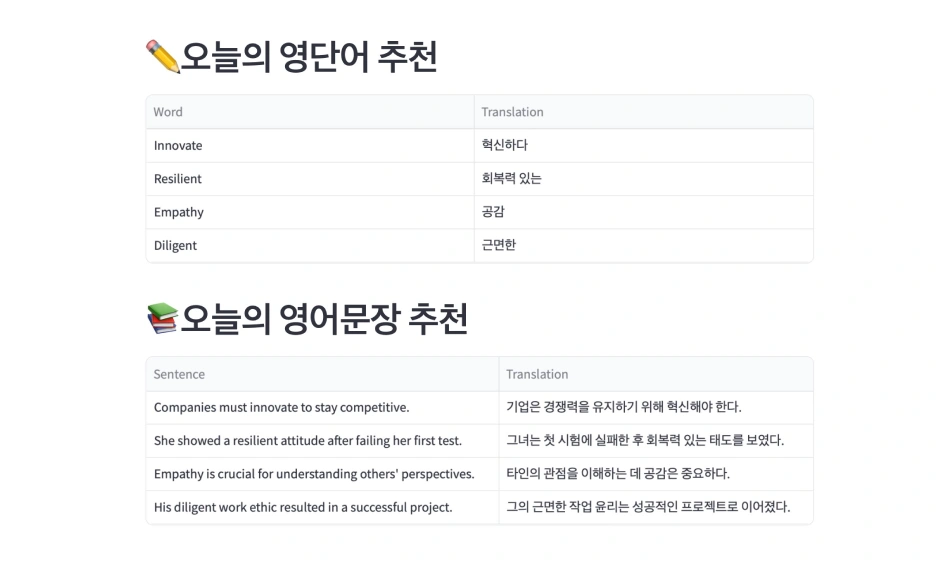Screen dimensions: 939x561
Task: Select the 'Companies must innovate' sentence cell
Action: pyautogui.click(x=323, y=408)
